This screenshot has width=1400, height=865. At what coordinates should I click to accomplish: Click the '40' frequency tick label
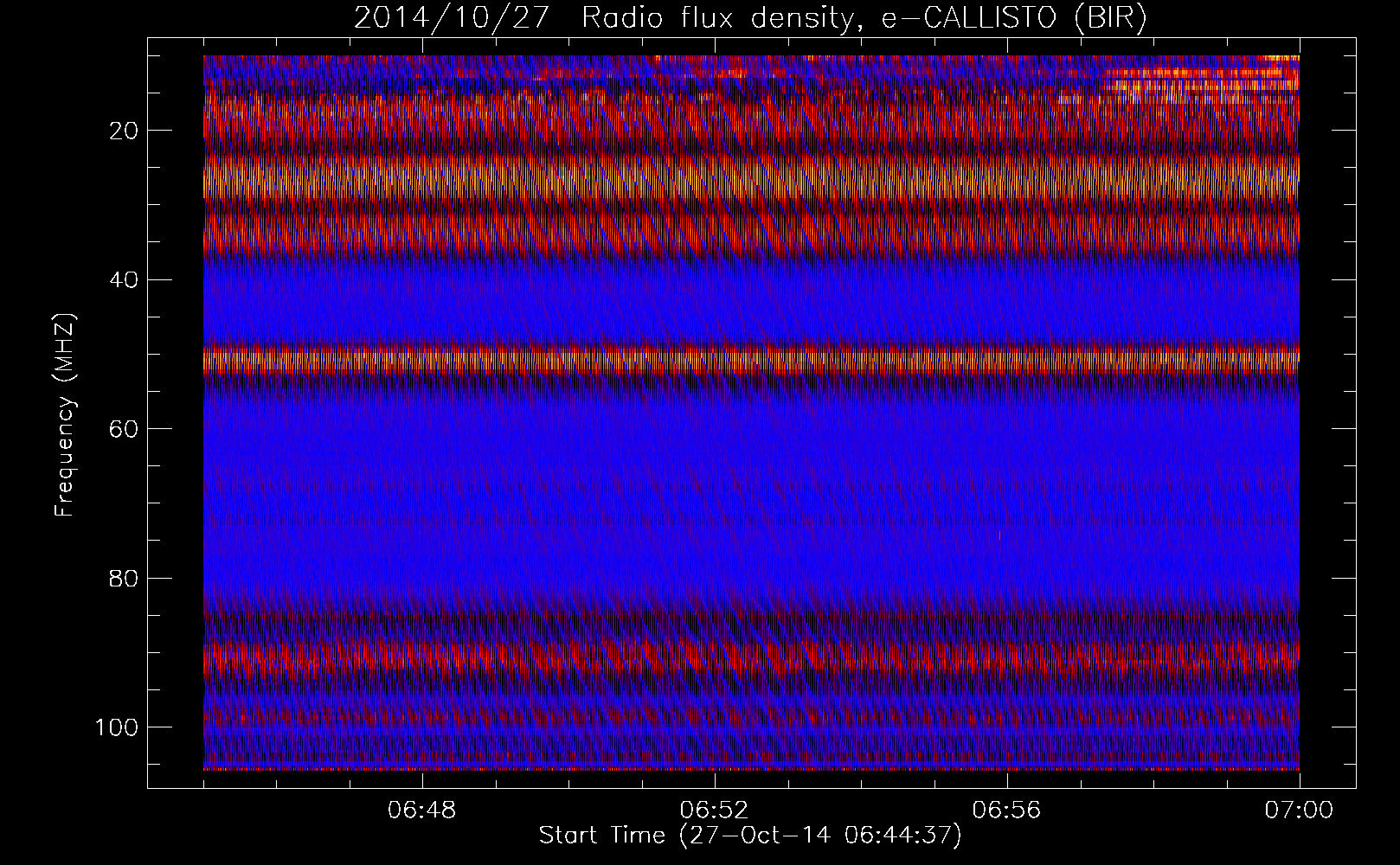(125, 280)
